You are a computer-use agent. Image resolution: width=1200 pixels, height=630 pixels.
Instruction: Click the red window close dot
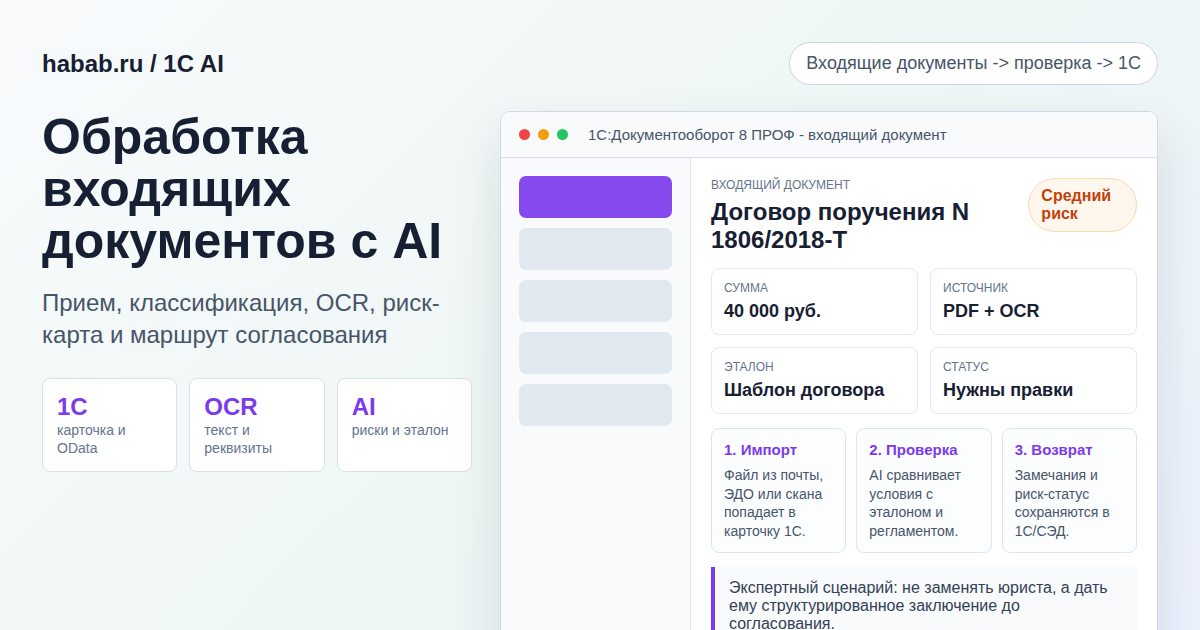point(524,135)
